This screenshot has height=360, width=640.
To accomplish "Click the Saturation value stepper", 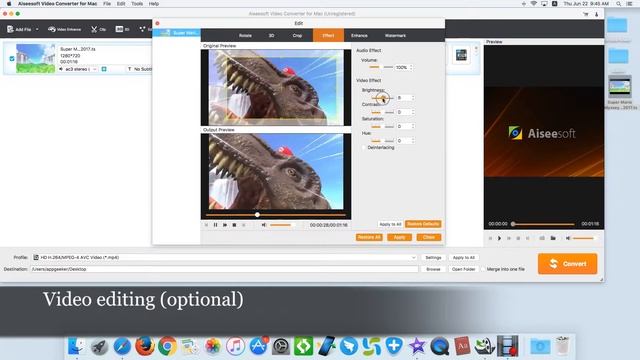I will point(413,127).
